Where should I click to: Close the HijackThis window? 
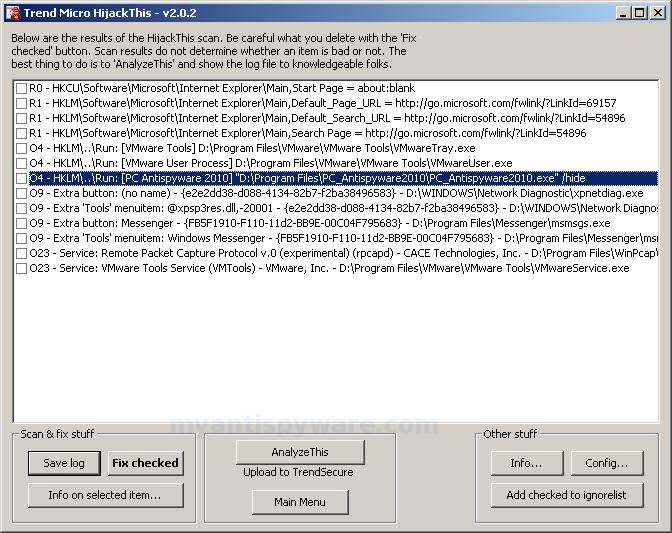657,13
